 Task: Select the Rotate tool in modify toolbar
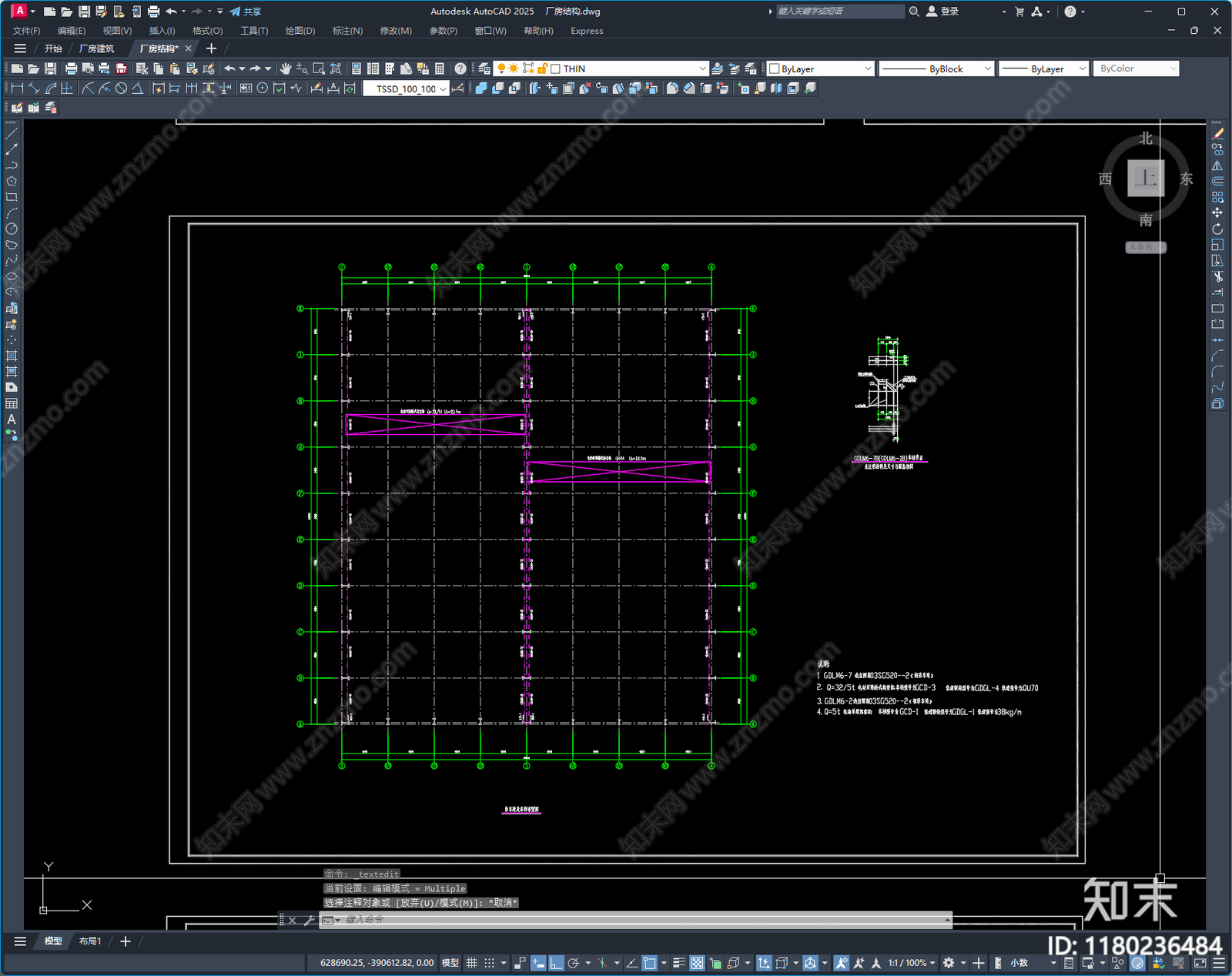point(1217,229)
